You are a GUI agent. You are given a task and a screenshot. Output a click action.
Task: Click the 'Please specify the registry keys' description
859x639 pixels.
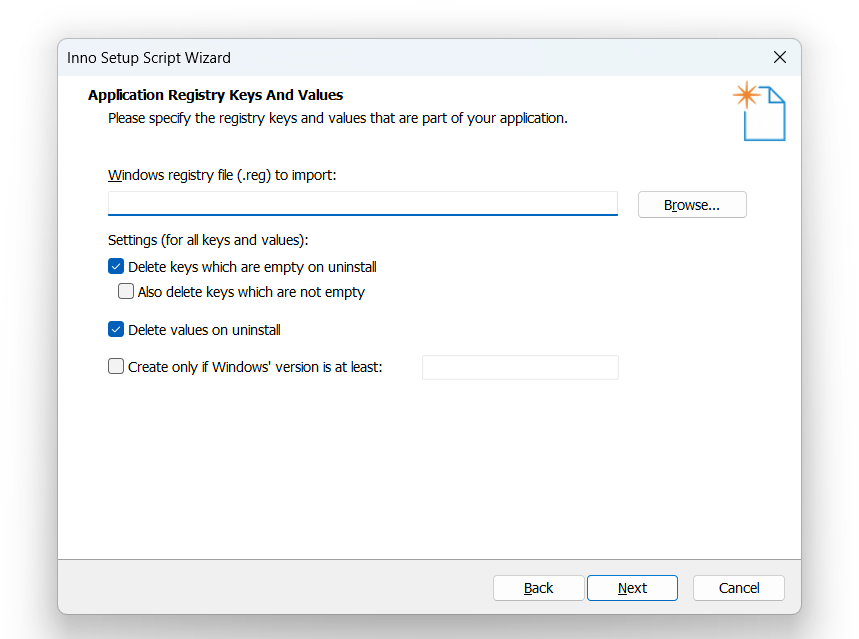(x=337, y=118)
